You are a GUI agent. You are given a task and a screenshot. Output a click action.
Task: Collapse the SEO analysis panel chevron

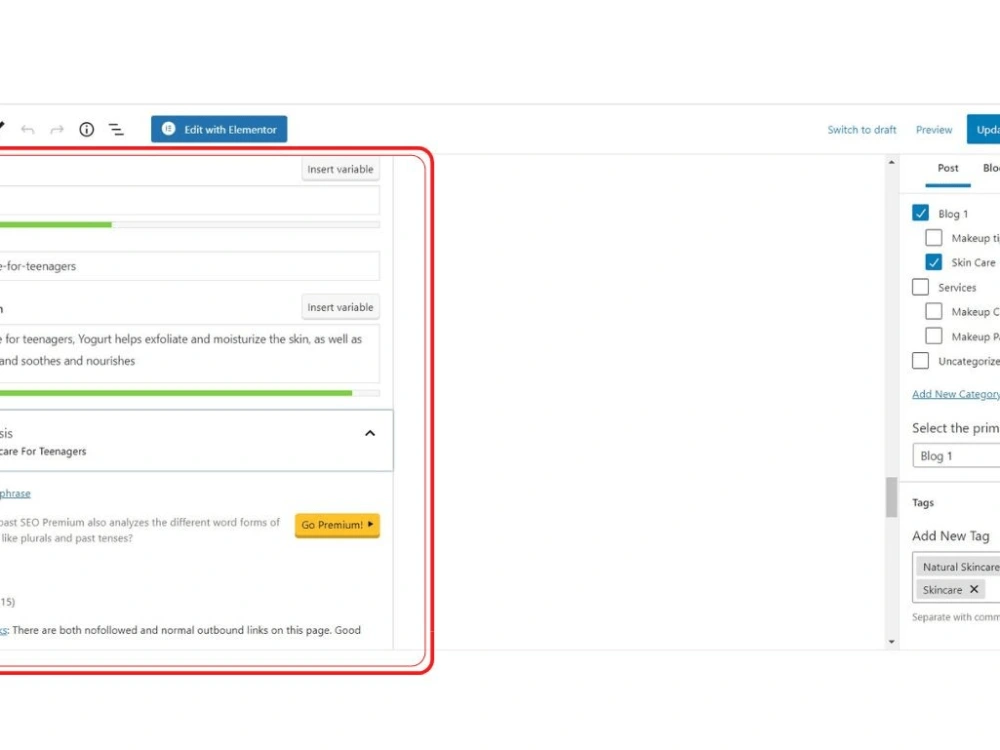pyautogui.click(x=370, y=434)
